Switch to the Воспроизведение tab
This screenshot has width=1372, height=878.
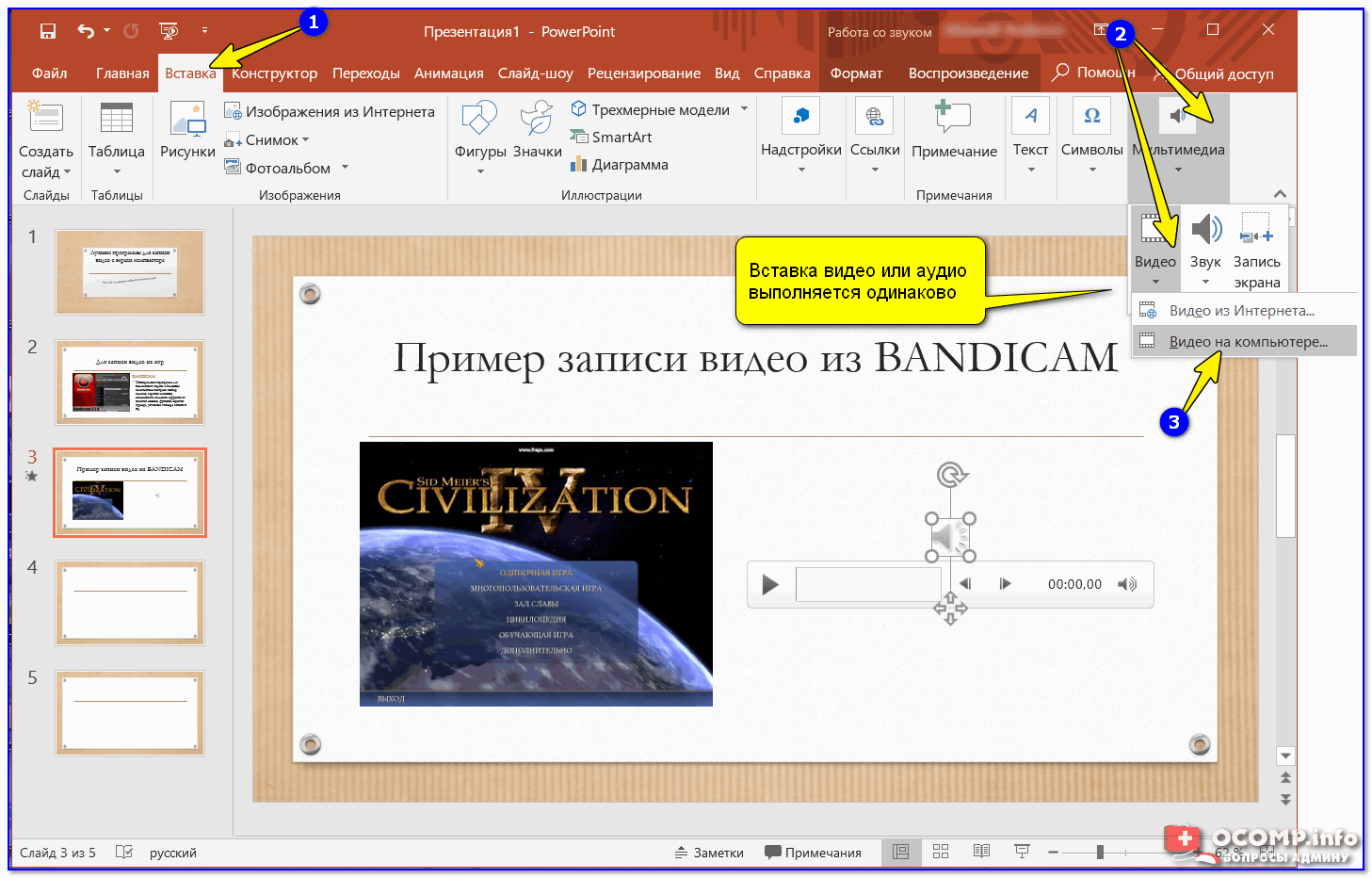click(968, 73)
